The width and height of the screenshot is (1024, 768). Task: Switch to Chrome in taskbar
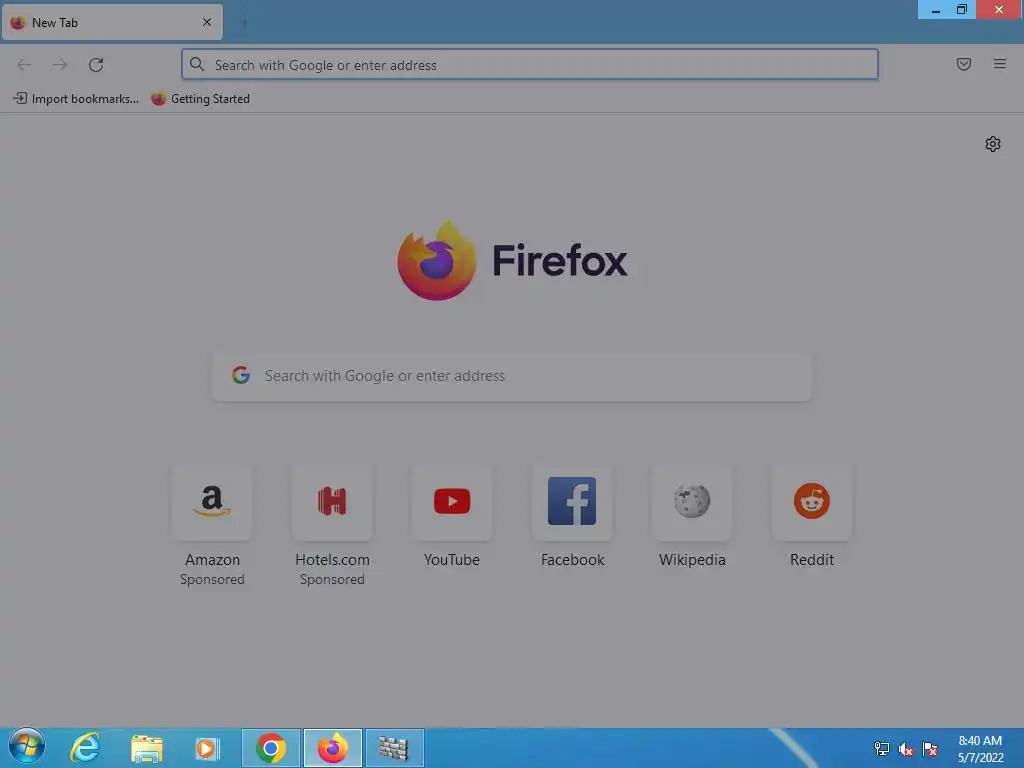coord(271,748)
